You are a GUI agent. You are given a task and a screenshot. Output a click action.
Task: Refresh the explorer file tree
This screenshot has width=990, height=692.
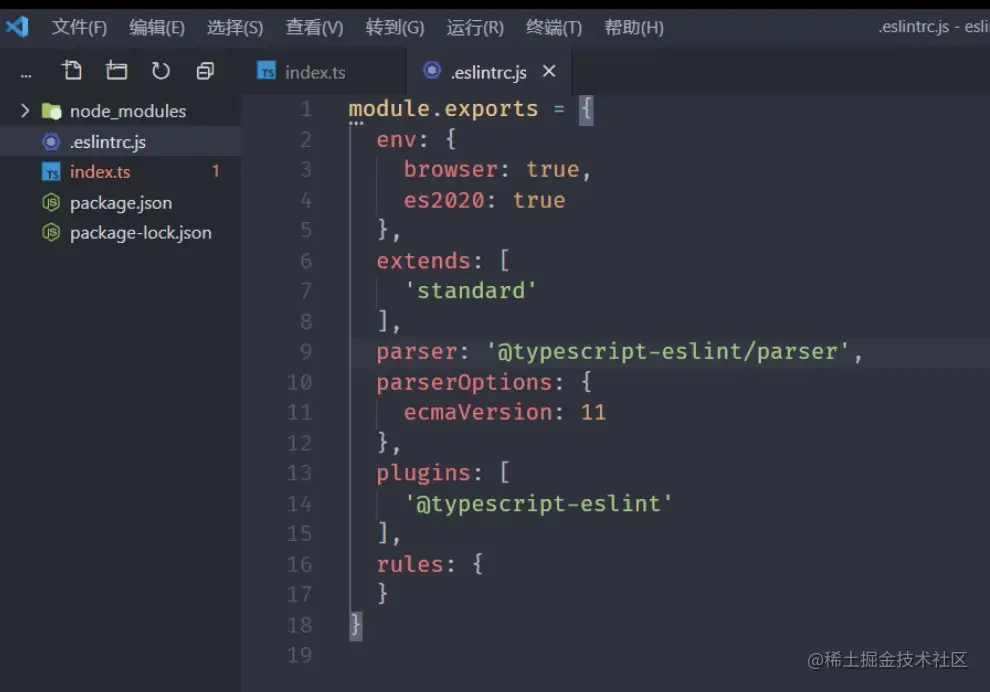[x=160, y=70]
